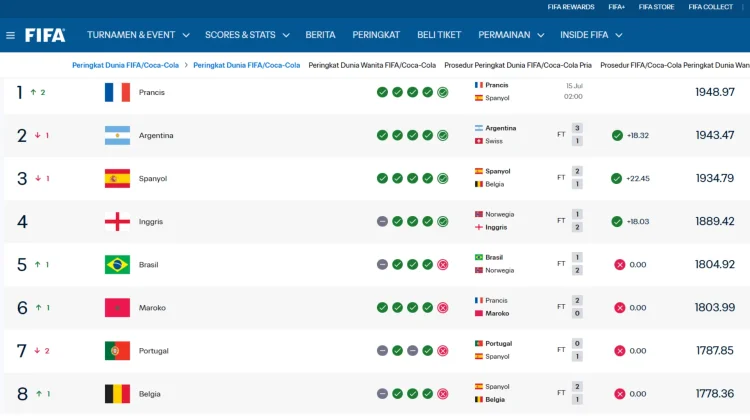Click the points value 1804.92
Viewport: 750px width, 420px height.
coord(715,265)
